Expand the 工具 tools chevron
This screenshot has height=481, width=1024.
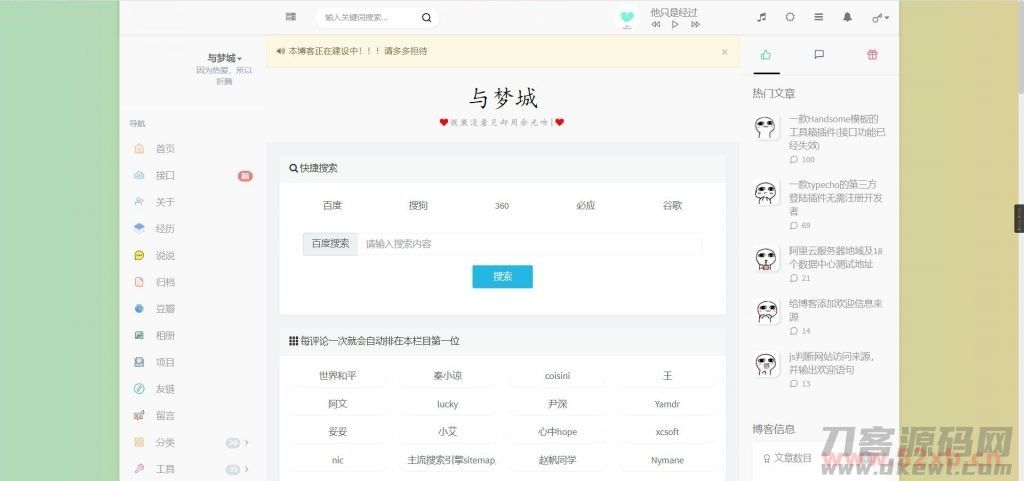(246, 469)
